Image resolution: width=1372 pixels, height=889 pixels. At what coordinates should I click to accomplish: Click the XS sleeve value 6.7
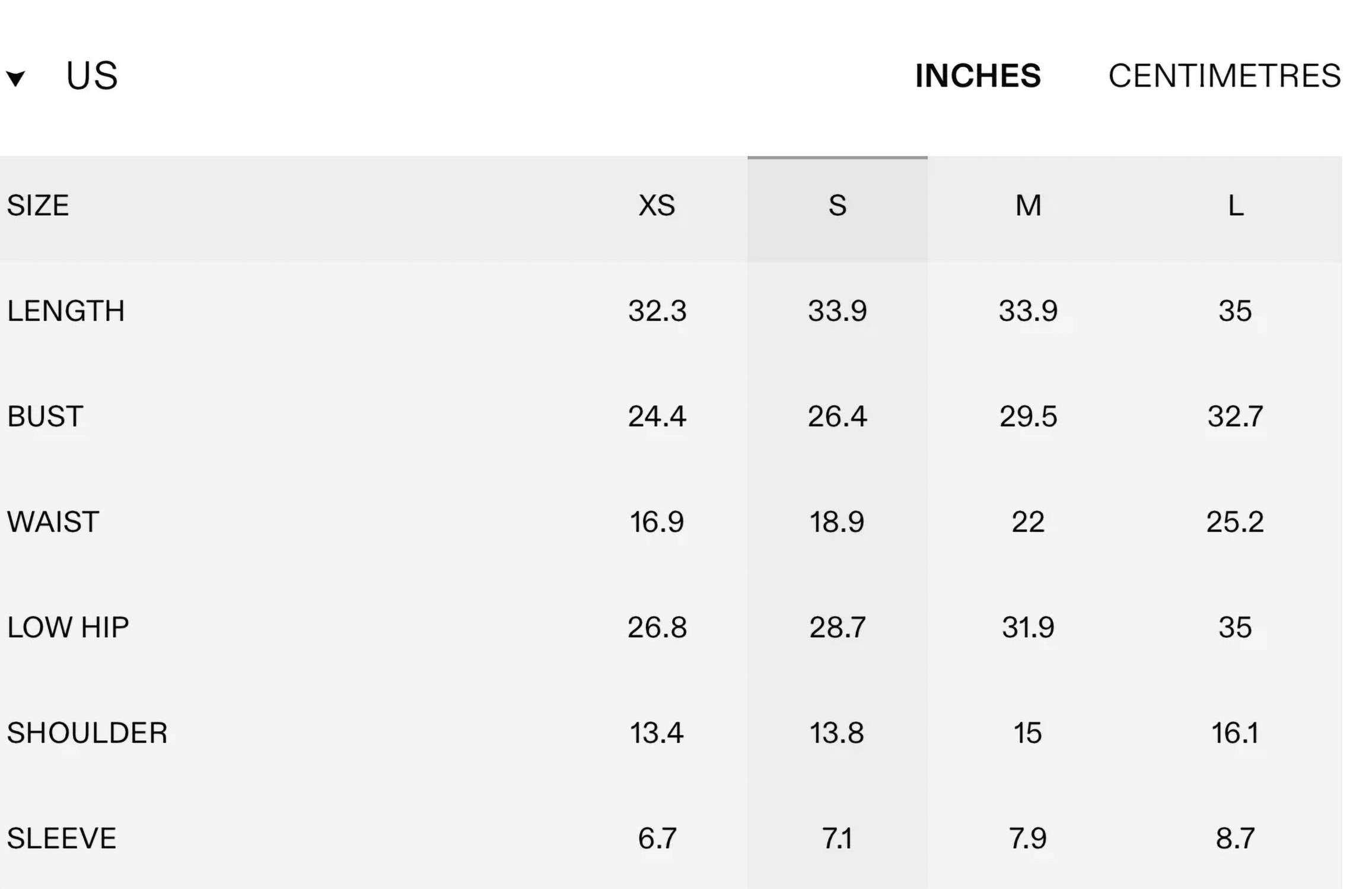click(657, 839)
